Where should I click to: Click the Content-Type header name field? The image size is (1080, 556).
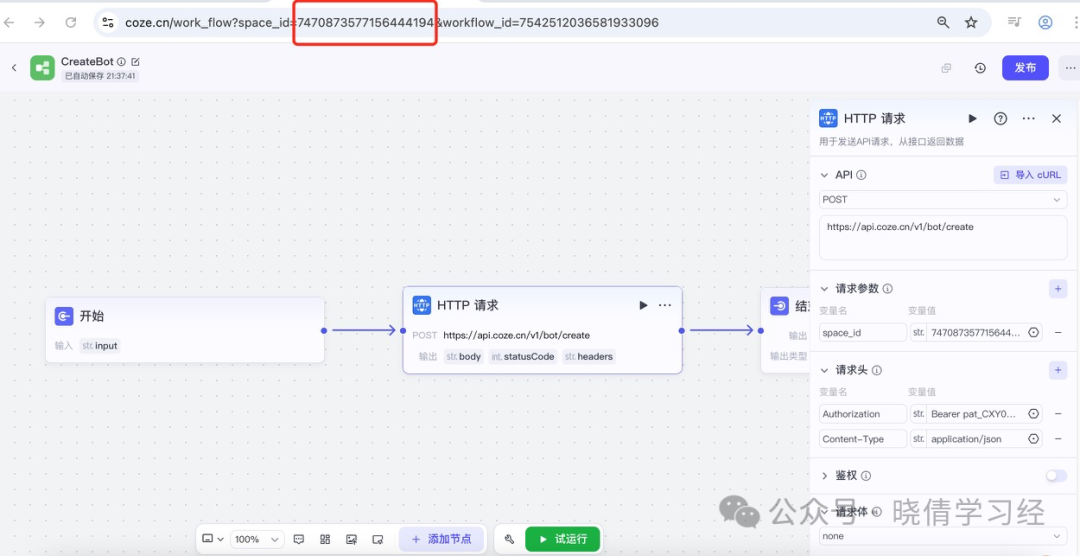(863, 438)
